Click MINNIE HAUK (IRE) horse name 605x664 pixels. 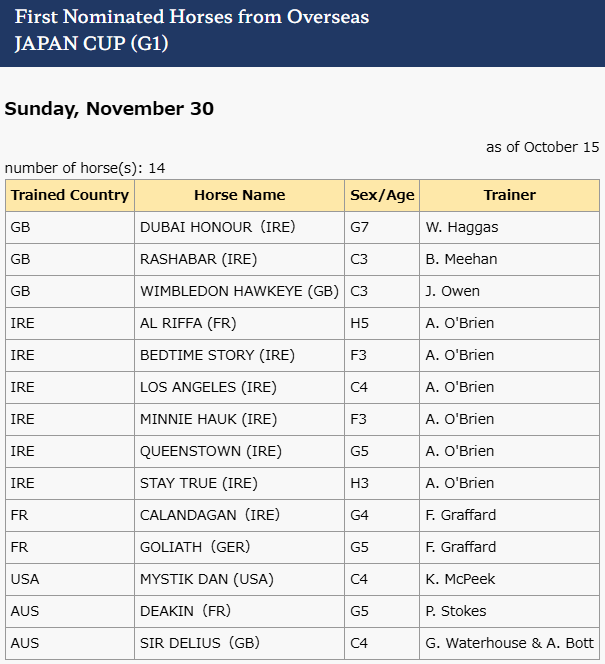[x=208, y=419]
